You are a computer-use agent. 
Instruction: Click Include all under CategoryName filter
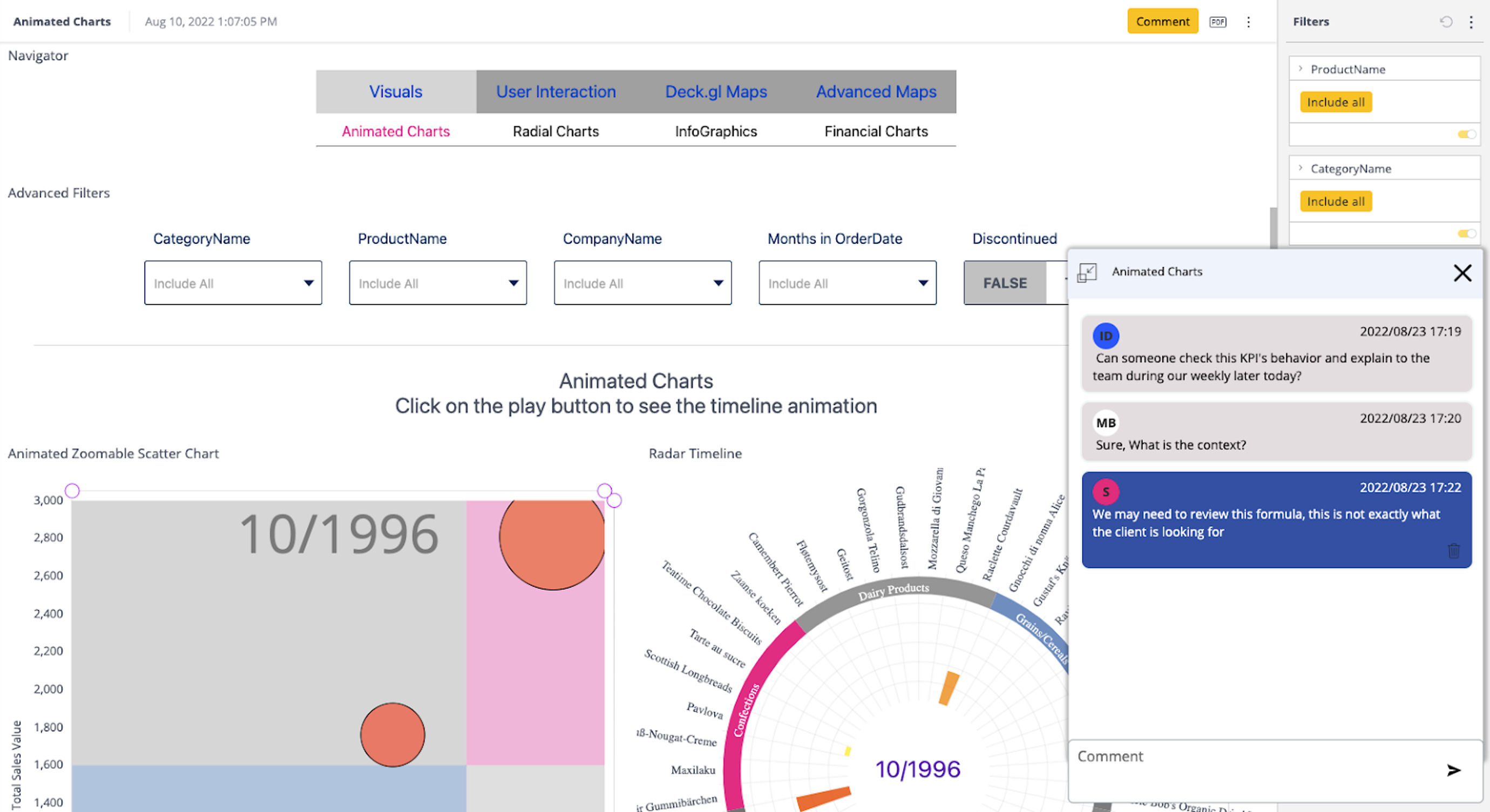click(x=1336, y=202)
